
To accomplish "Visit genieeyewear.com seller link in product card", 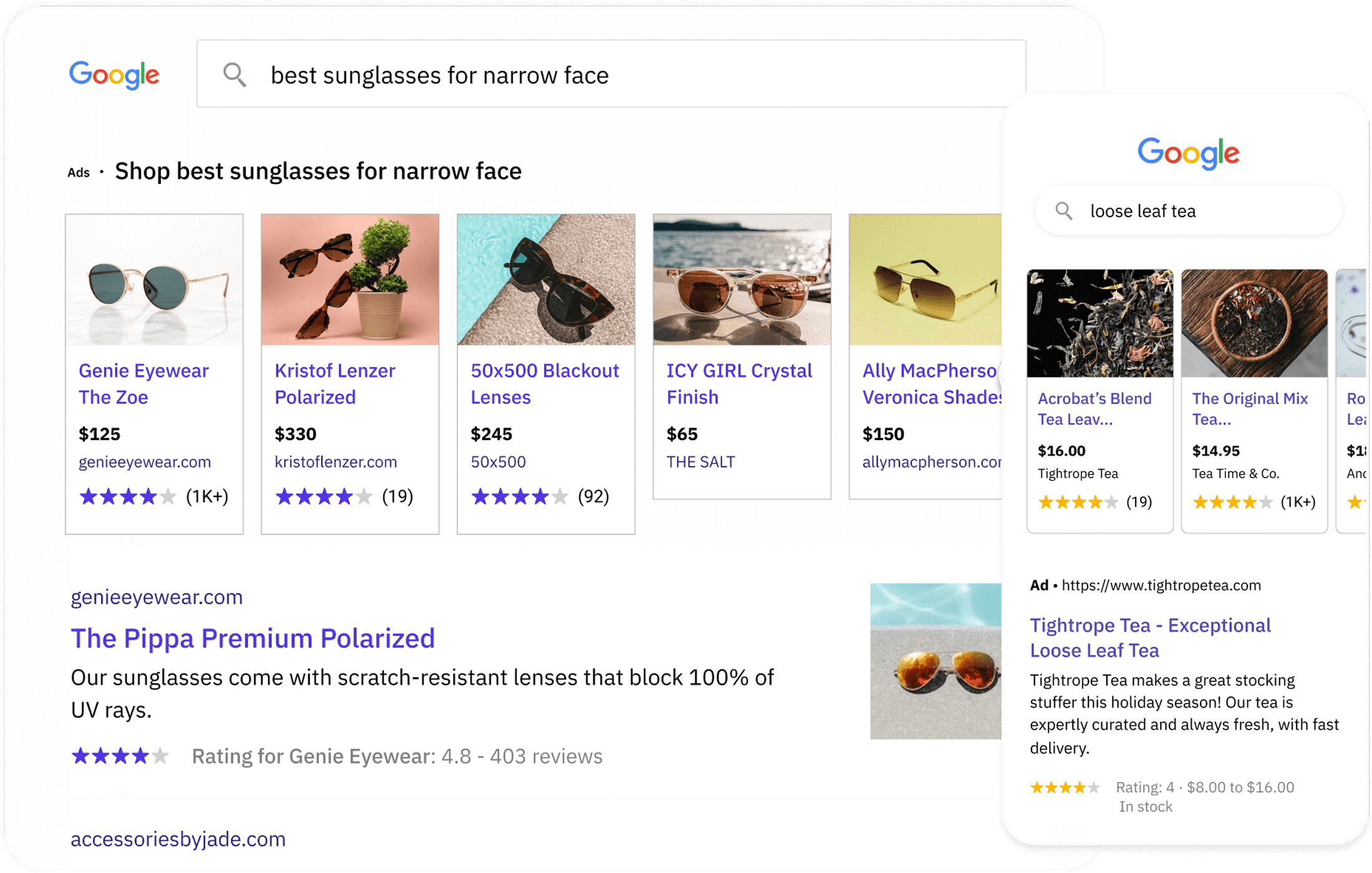I will [145, 462].
